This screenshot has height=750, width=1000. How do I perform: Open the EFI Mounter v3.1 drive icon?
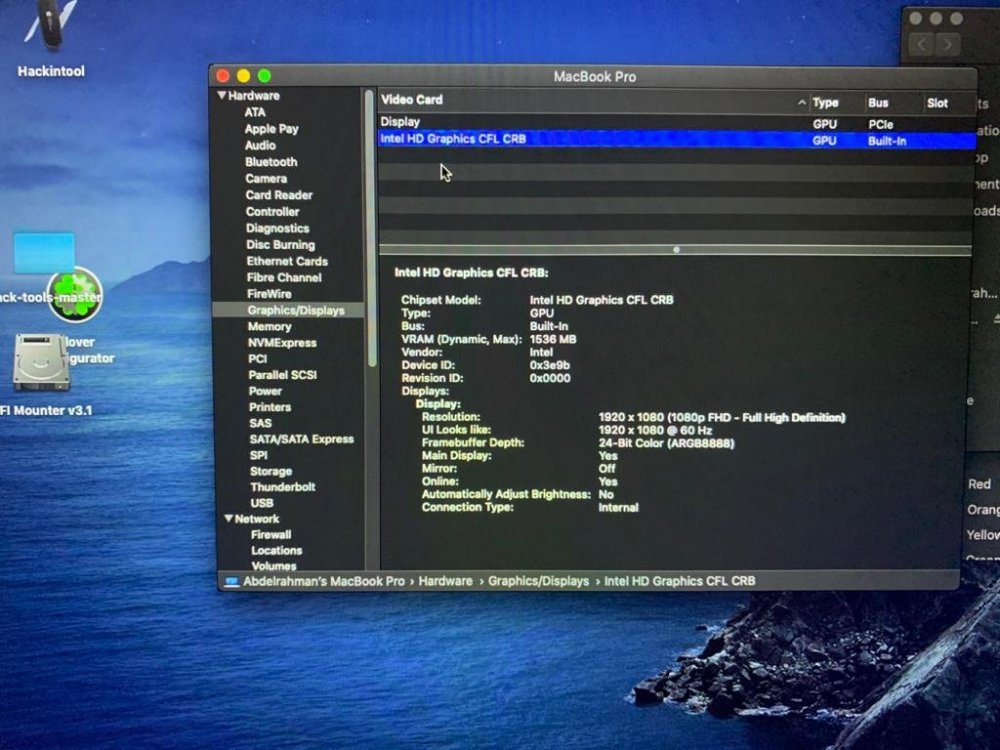pos(41,362)
